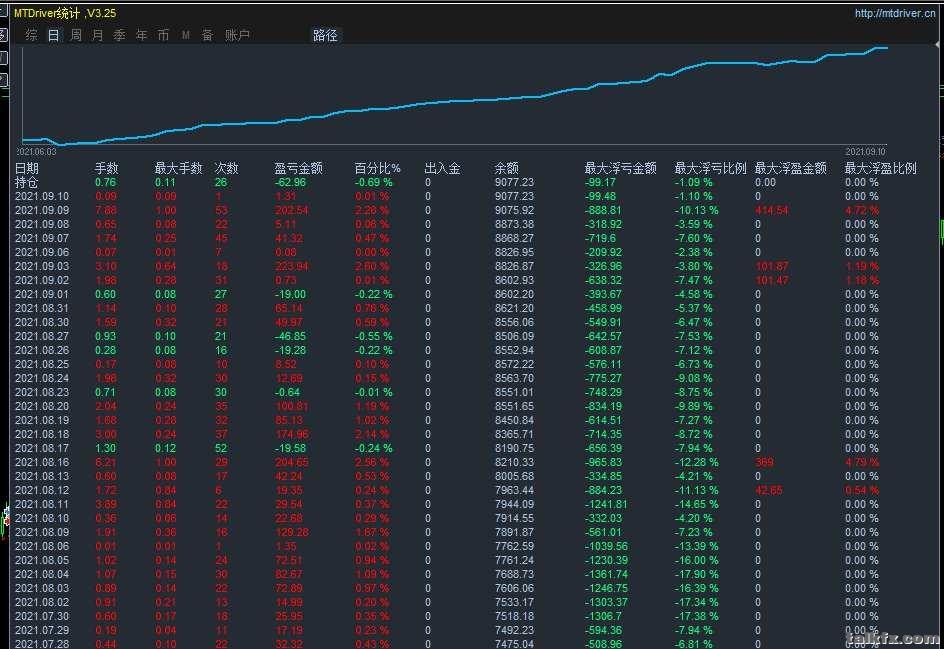Click the balance value 7533.17

514,602
